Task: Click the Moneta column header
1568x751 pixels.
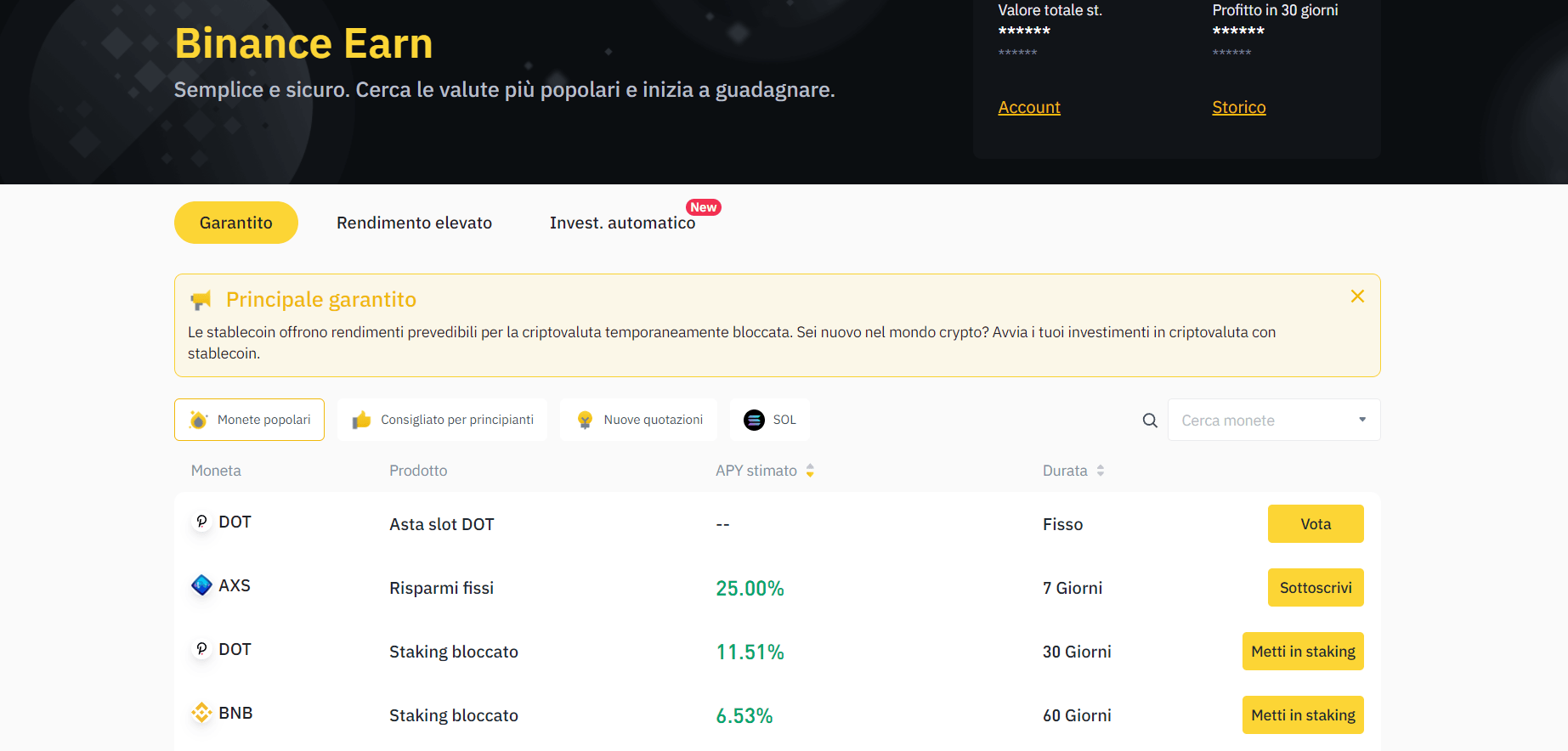Action: point(216,471)
